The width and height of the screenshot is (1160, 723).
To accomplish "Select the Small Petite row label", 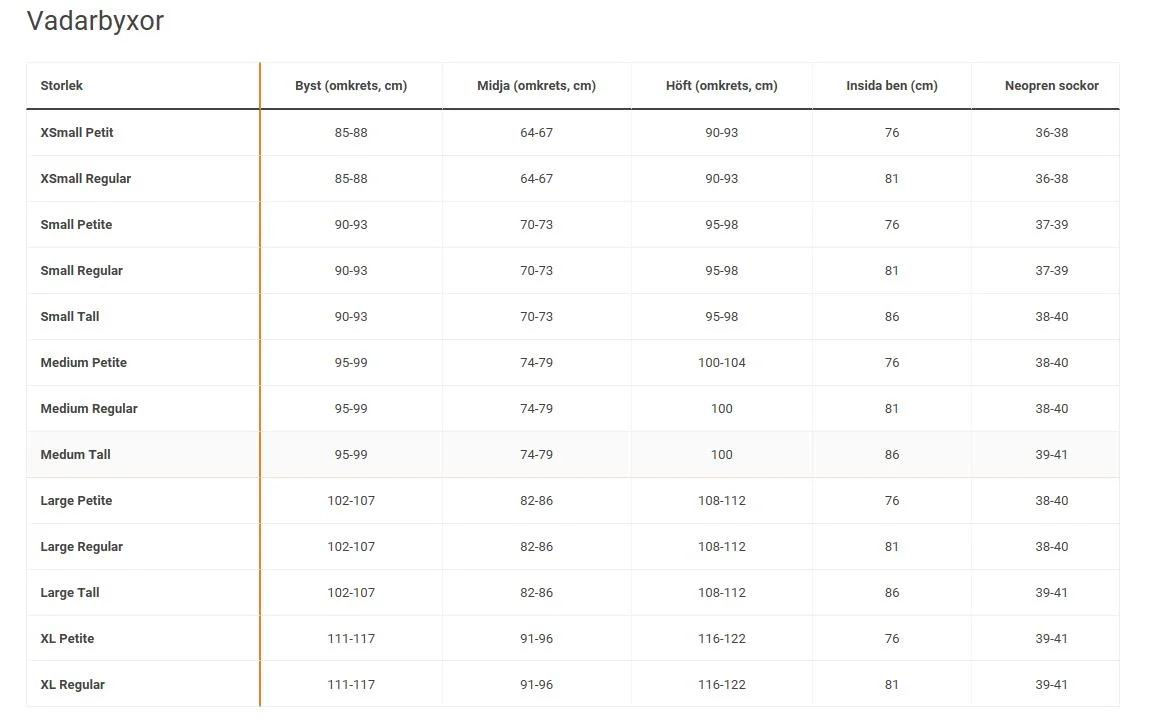I will coord(76,224).
